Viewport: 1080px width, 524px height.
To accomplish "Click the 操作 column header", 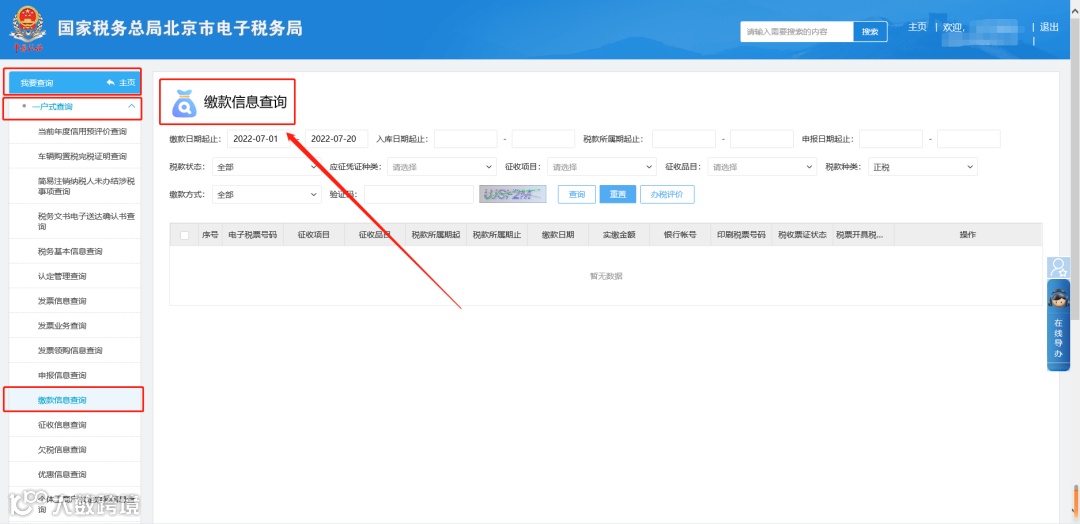I will [968, 235].
